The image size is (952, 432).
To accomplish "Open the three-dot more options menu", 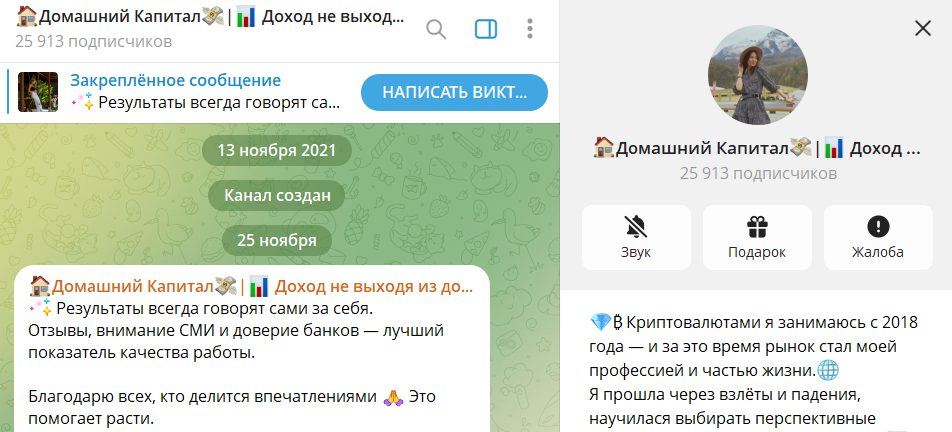I will tap(530, 29).
